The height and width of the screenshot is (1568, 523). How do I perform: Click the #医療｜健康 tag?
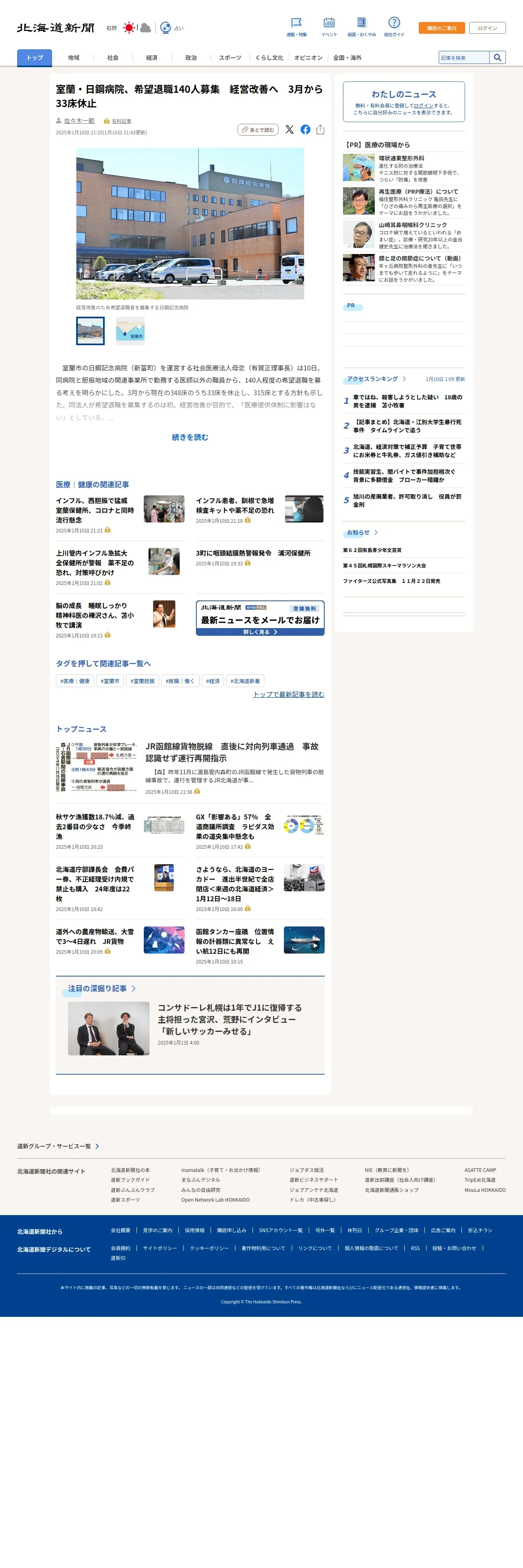point(75,681)
